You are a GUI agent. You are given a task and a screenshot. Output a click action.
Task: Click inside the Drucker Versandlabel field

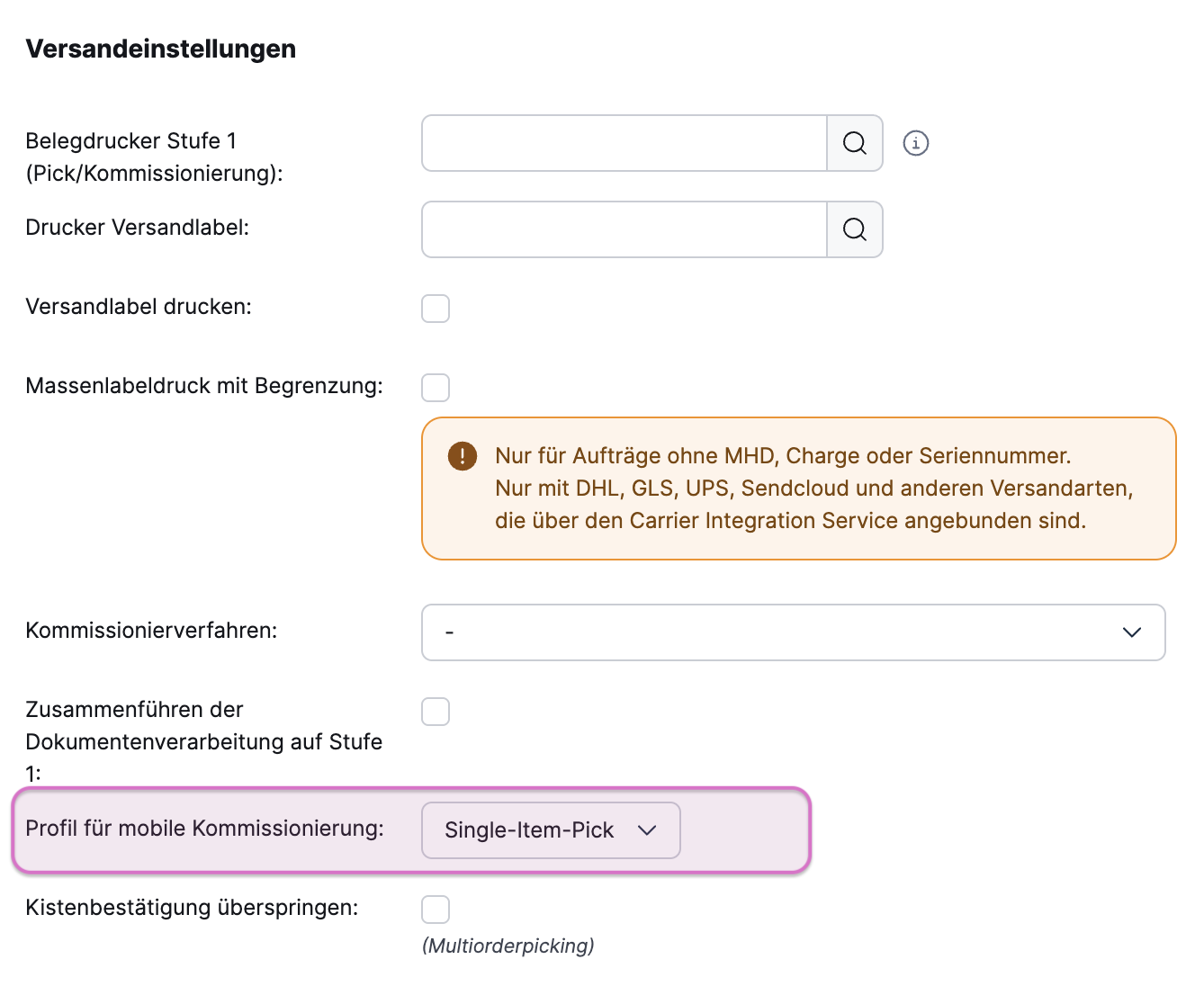621,229
